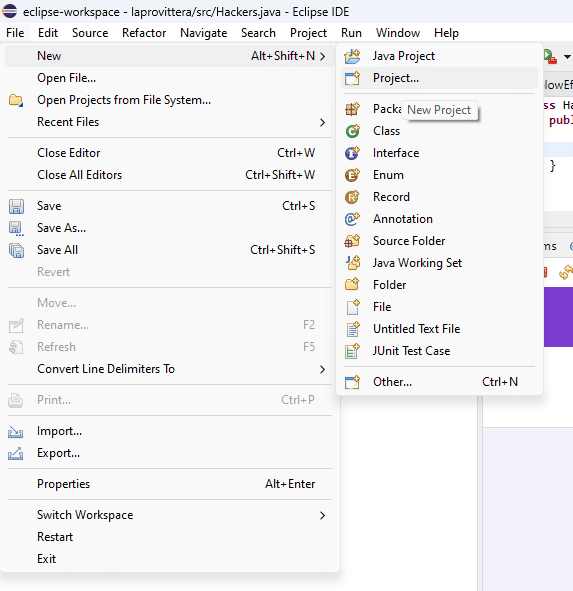Viewport: 573px width, 591px height.
Task: Select Save As... label in File menu
Action: click(61, 228)
